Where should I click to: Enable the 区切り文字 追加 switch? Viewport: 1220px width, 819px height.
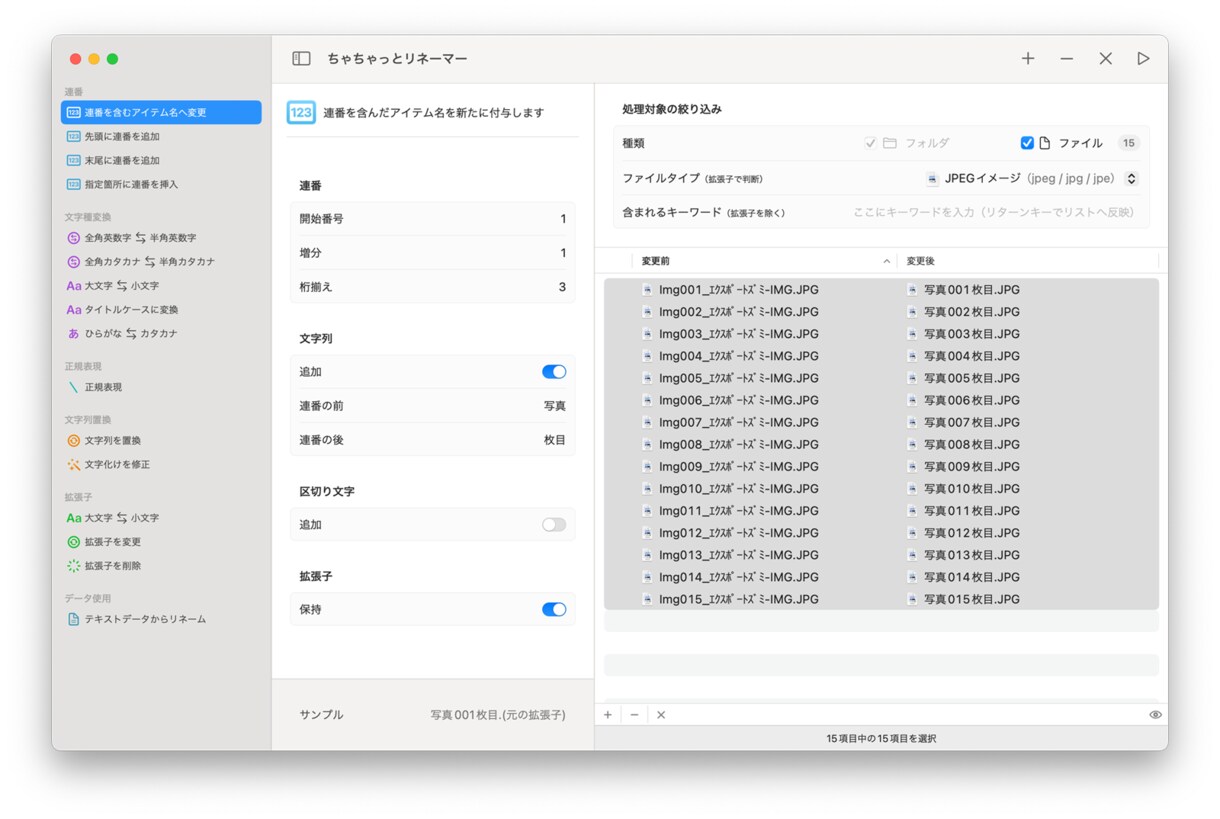tap(554, 525)
